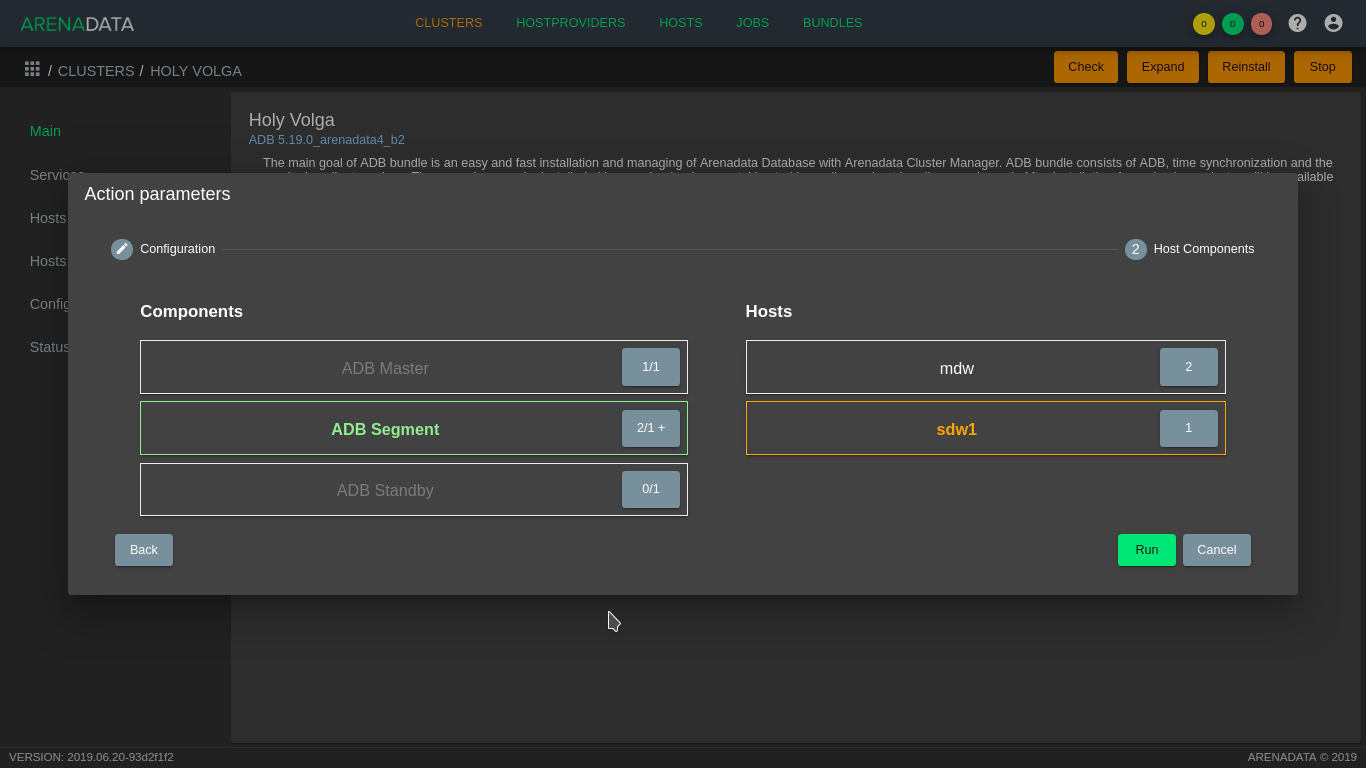Select the ADB Standby component

click(385, 490)
